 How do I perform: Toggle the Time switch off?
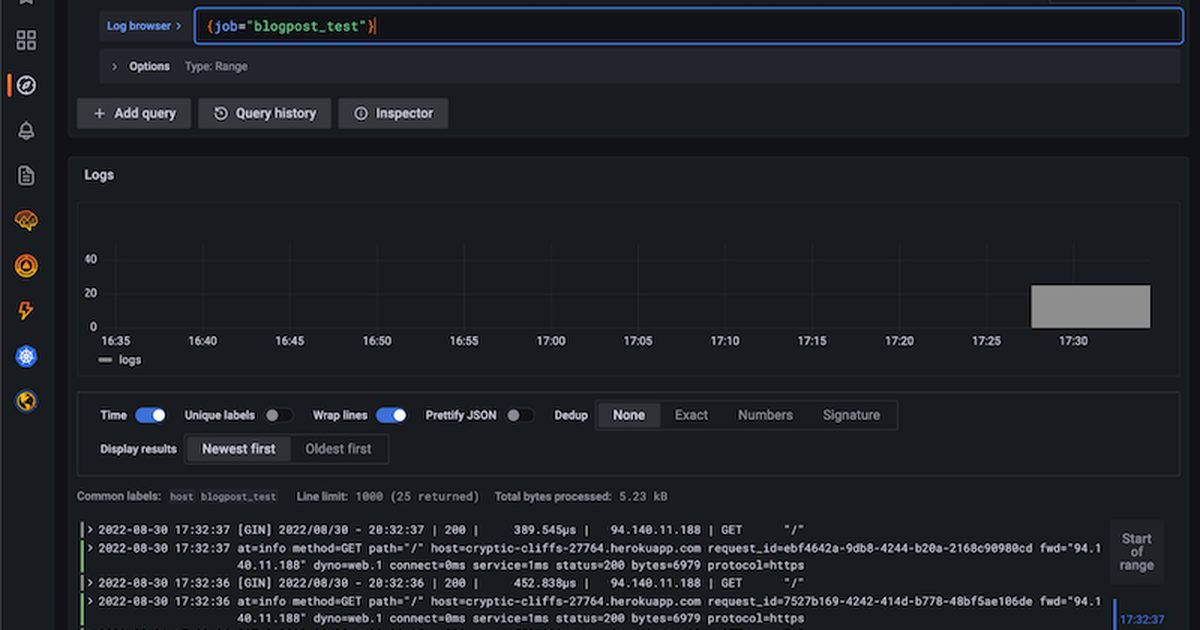coord(150,415)
